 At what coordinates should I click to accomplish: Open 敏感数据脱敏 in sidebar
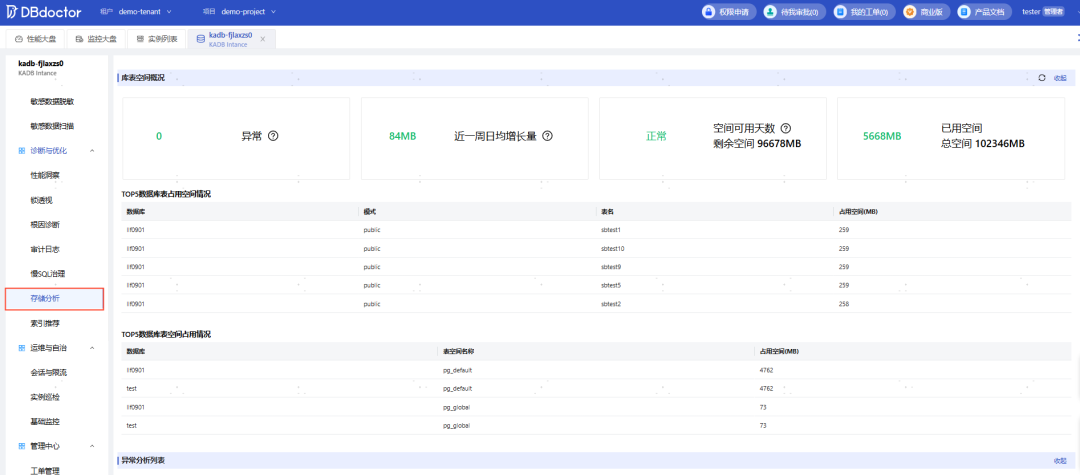pyautogui.click(x=52, y=101)
